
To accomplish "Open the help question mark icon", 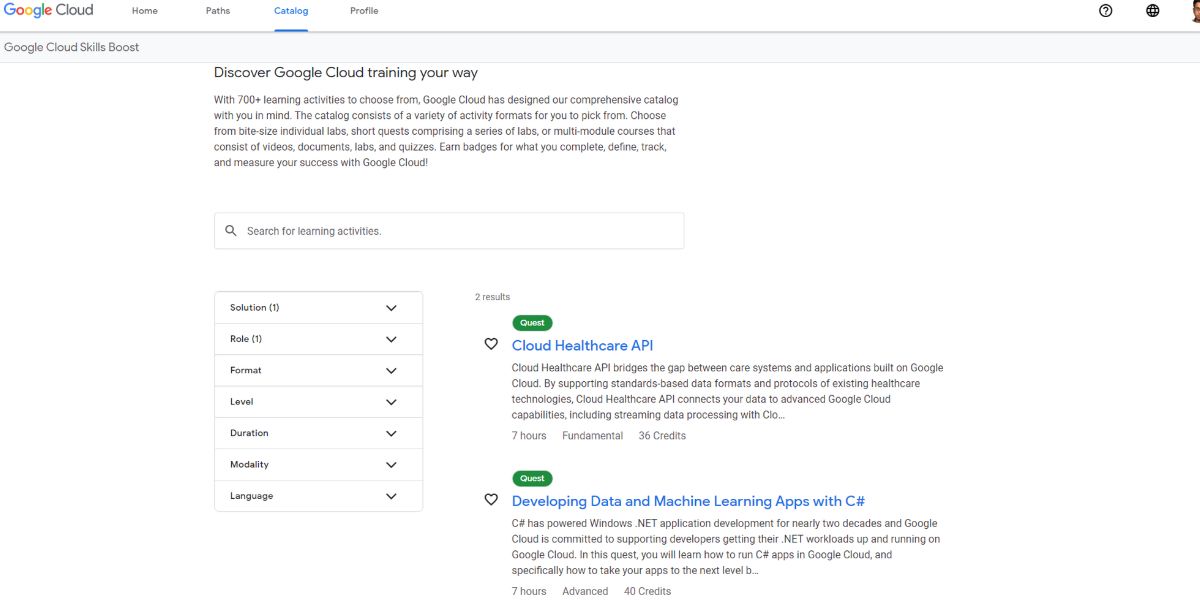I will (1105, 11).
